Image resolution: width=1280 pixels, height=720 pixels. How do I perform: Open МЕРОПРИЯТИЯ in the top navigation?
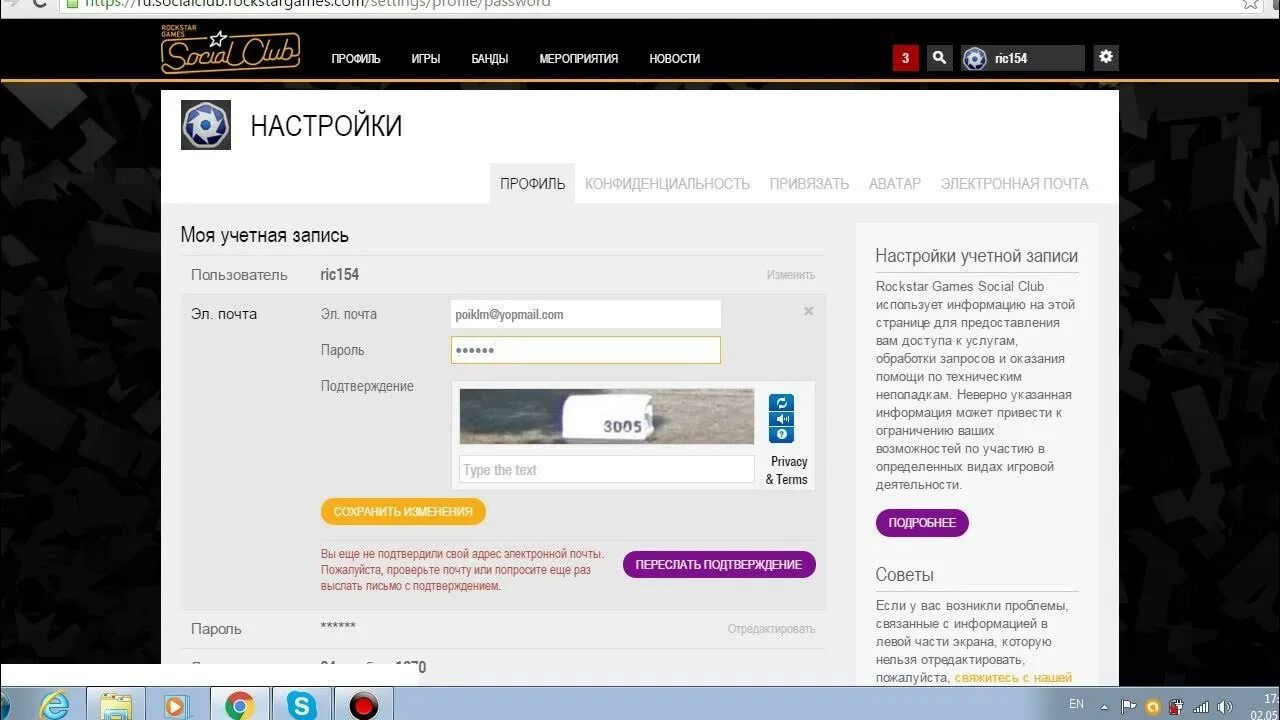coord(579,59)
